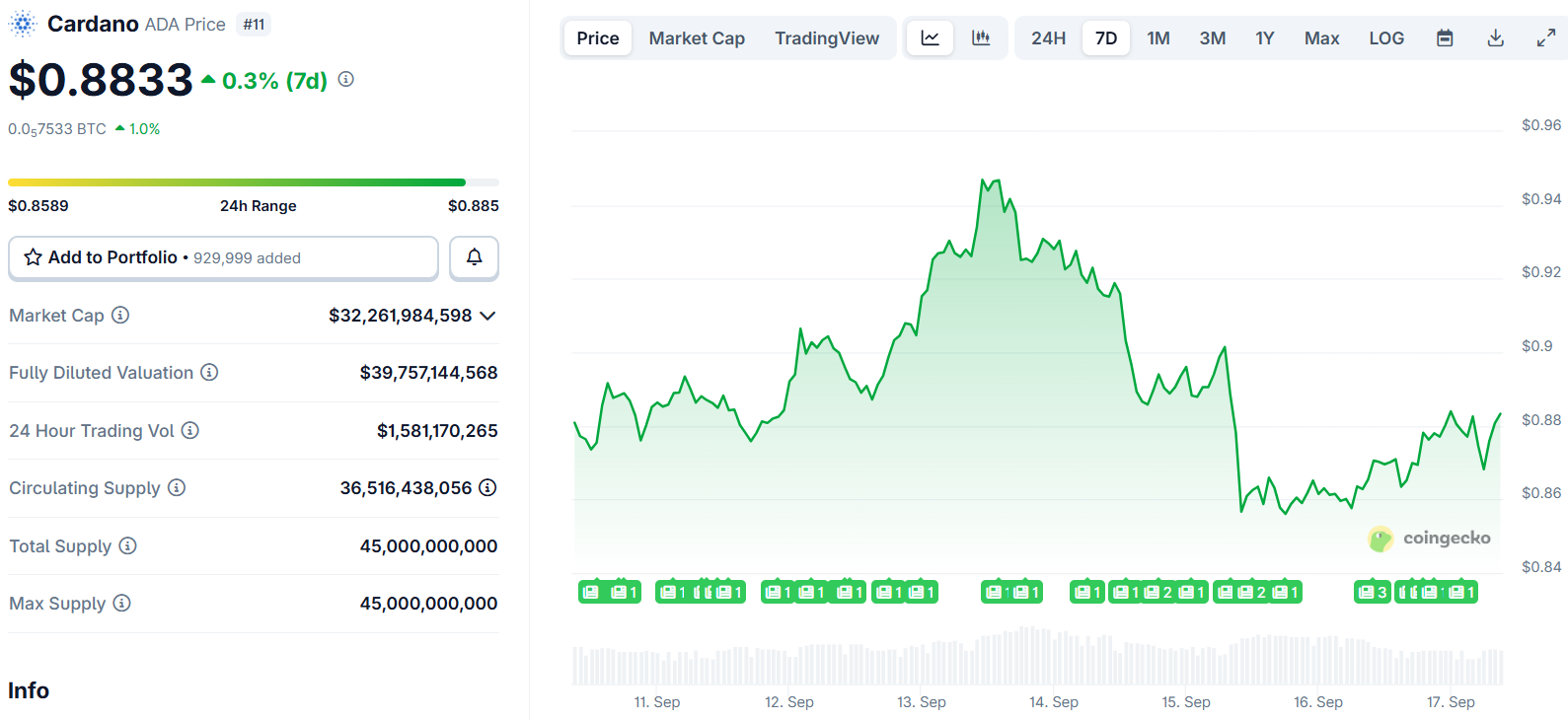Click the Add to Portfolio button
Screen dimensions: 1568x720
[223, 257]
